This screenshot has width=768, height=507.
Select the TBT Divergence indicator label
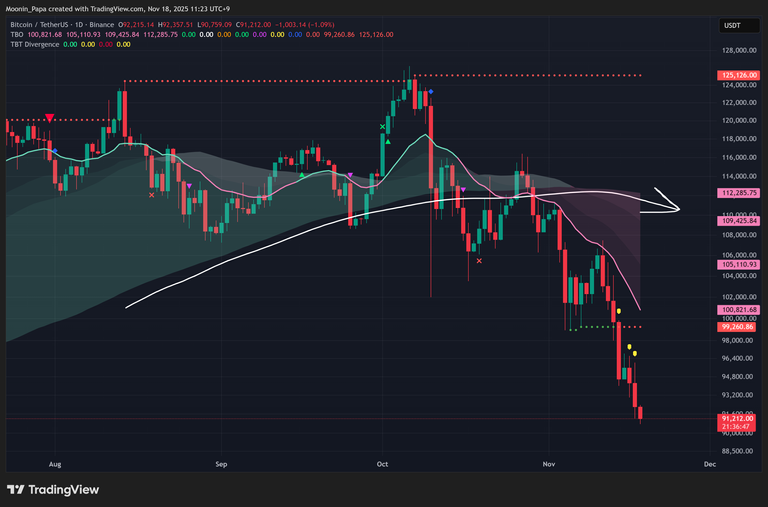[35, 44]
